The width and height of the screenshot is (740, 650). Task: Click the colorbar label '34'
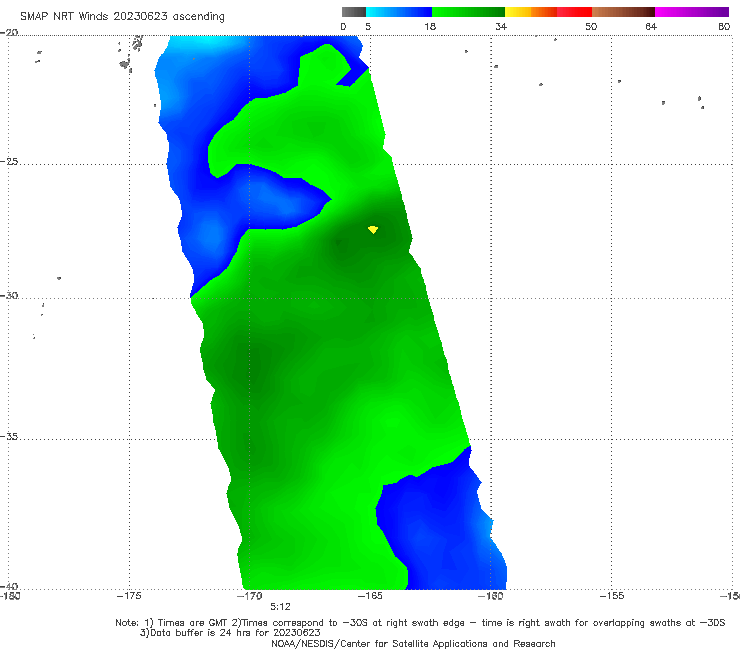click(x=501, y=26)
